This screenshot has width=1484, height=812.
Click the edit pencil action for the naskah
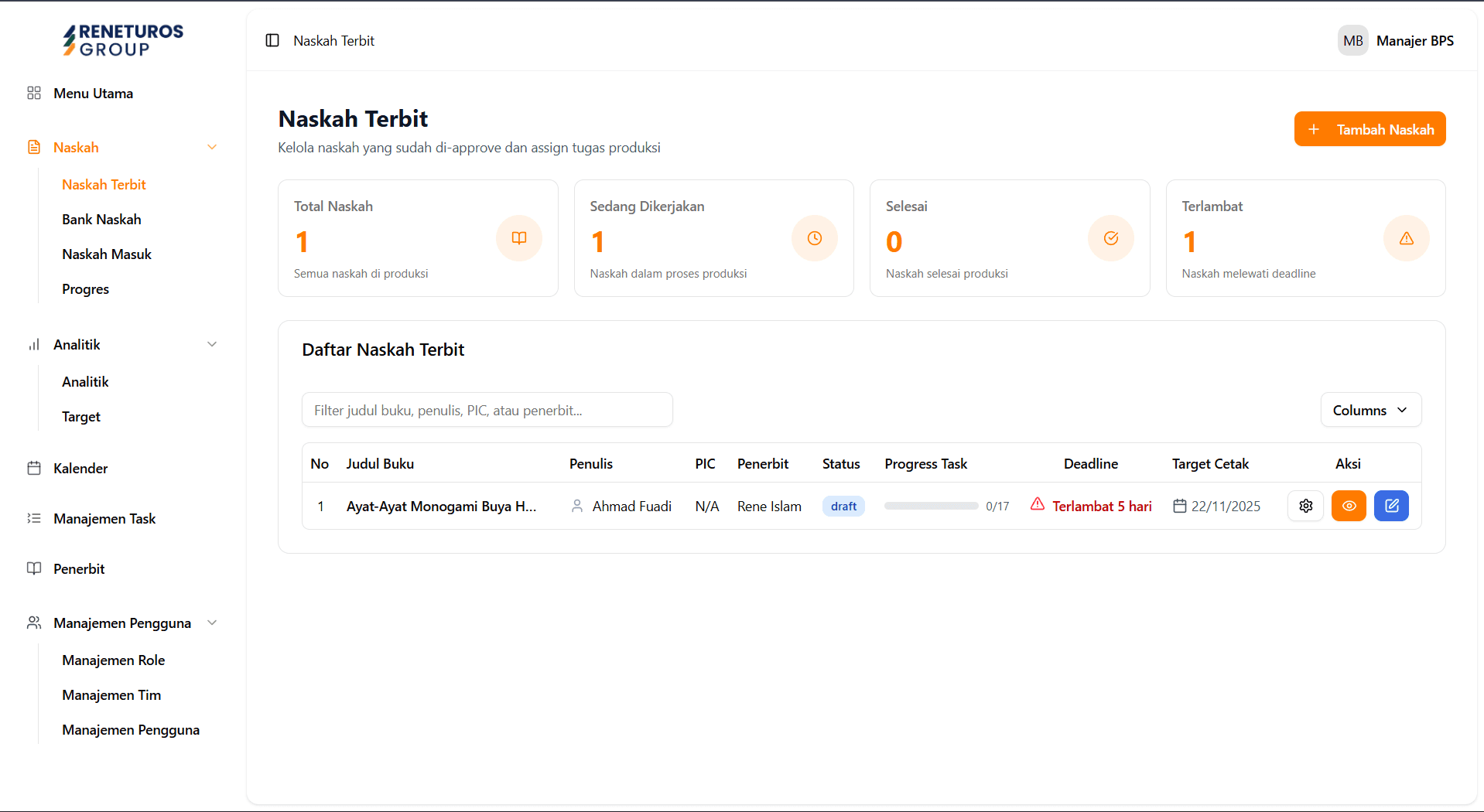coord(1391,506)
